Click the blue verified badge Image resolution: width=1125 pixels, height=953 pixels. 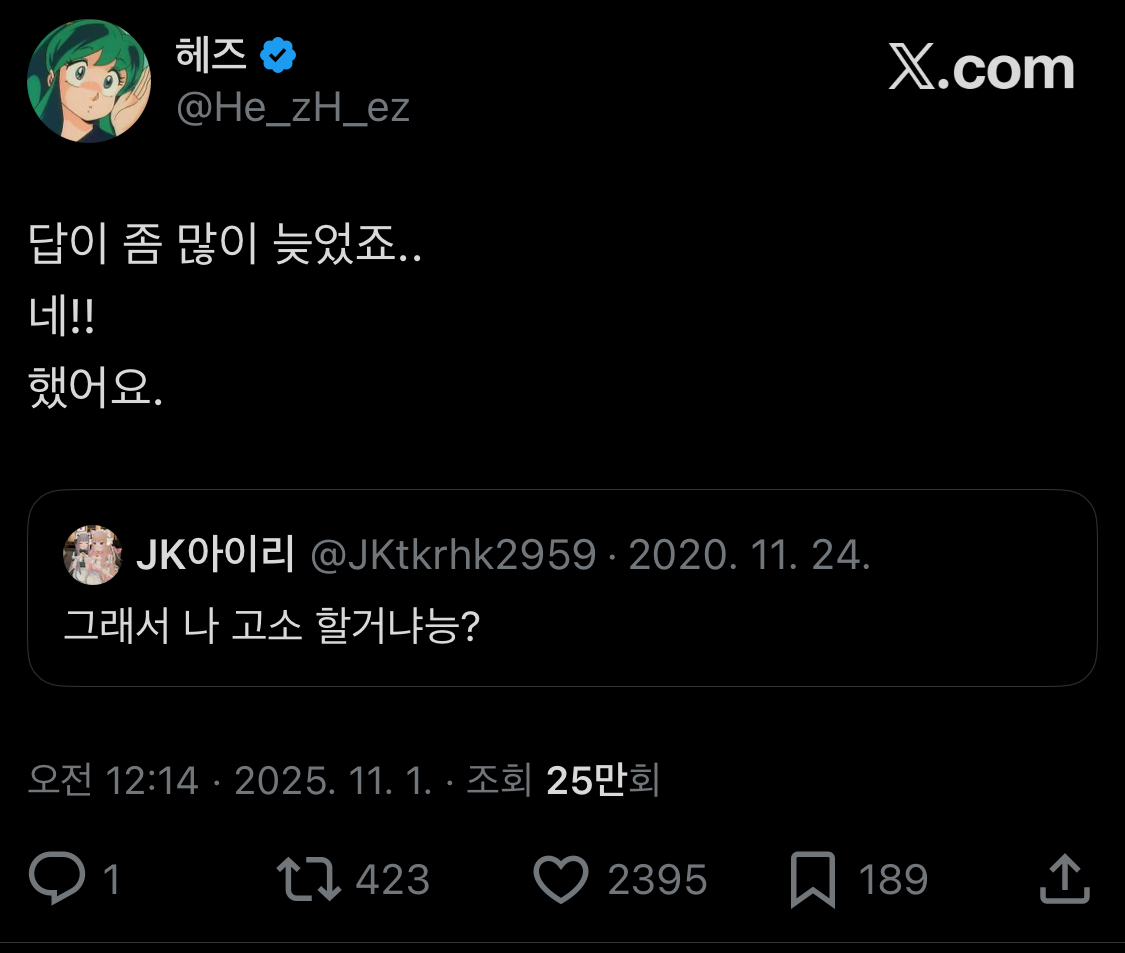pyautogui.click(x=278, y=56)
